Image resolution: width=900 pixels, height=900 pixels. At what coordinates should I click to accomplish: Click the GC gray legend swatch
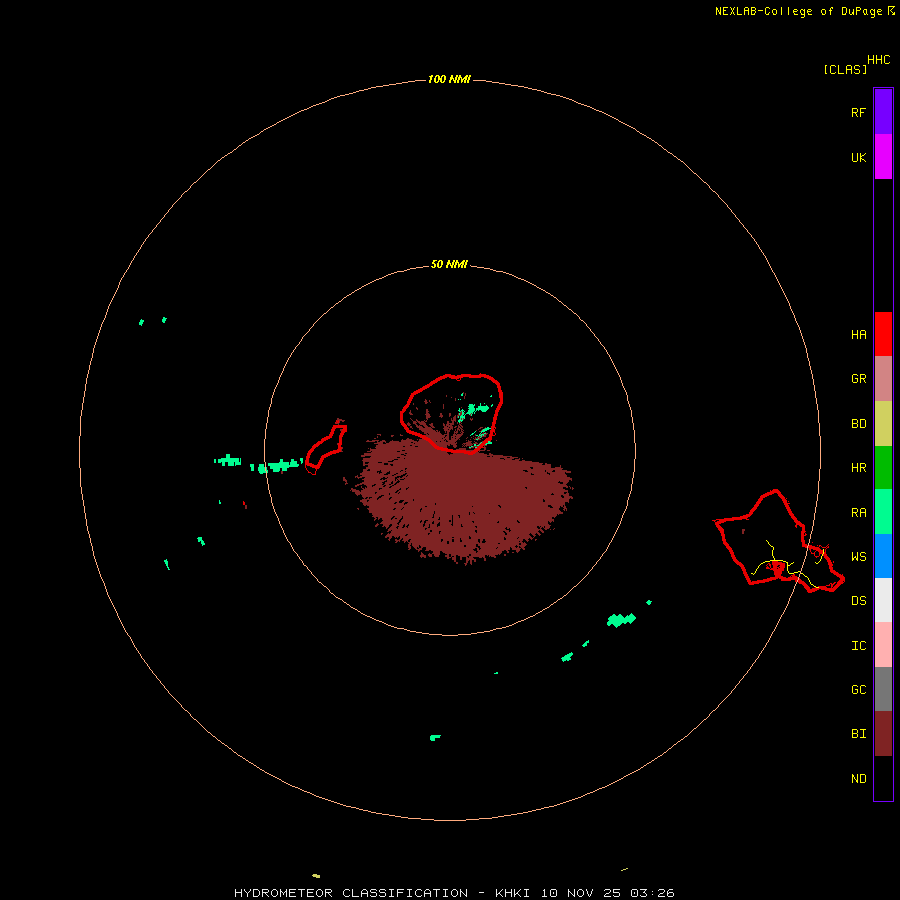pos(883,689)
